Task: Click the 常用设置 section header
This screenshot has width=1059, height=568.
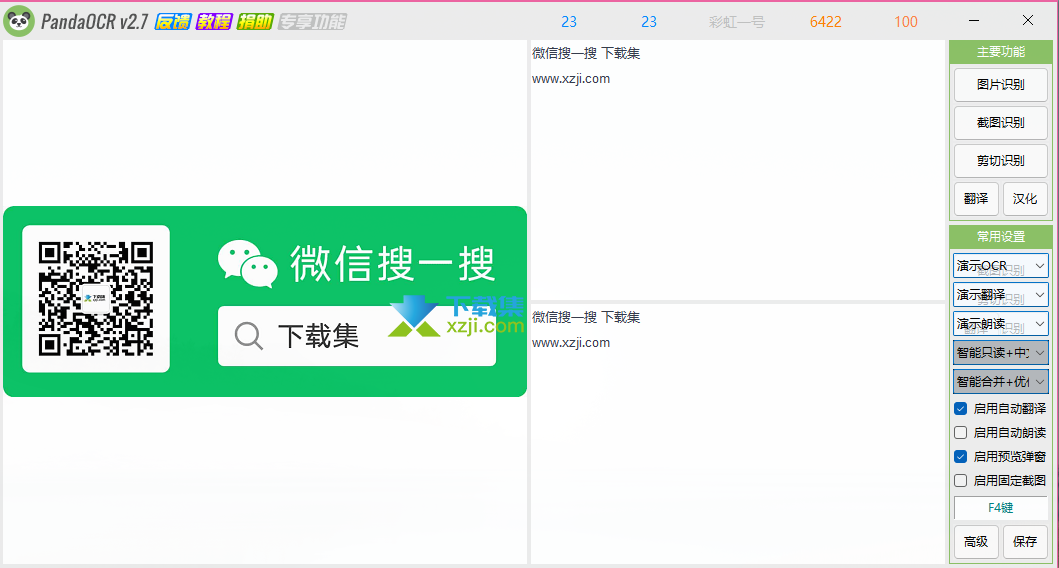Action: 1000,237
